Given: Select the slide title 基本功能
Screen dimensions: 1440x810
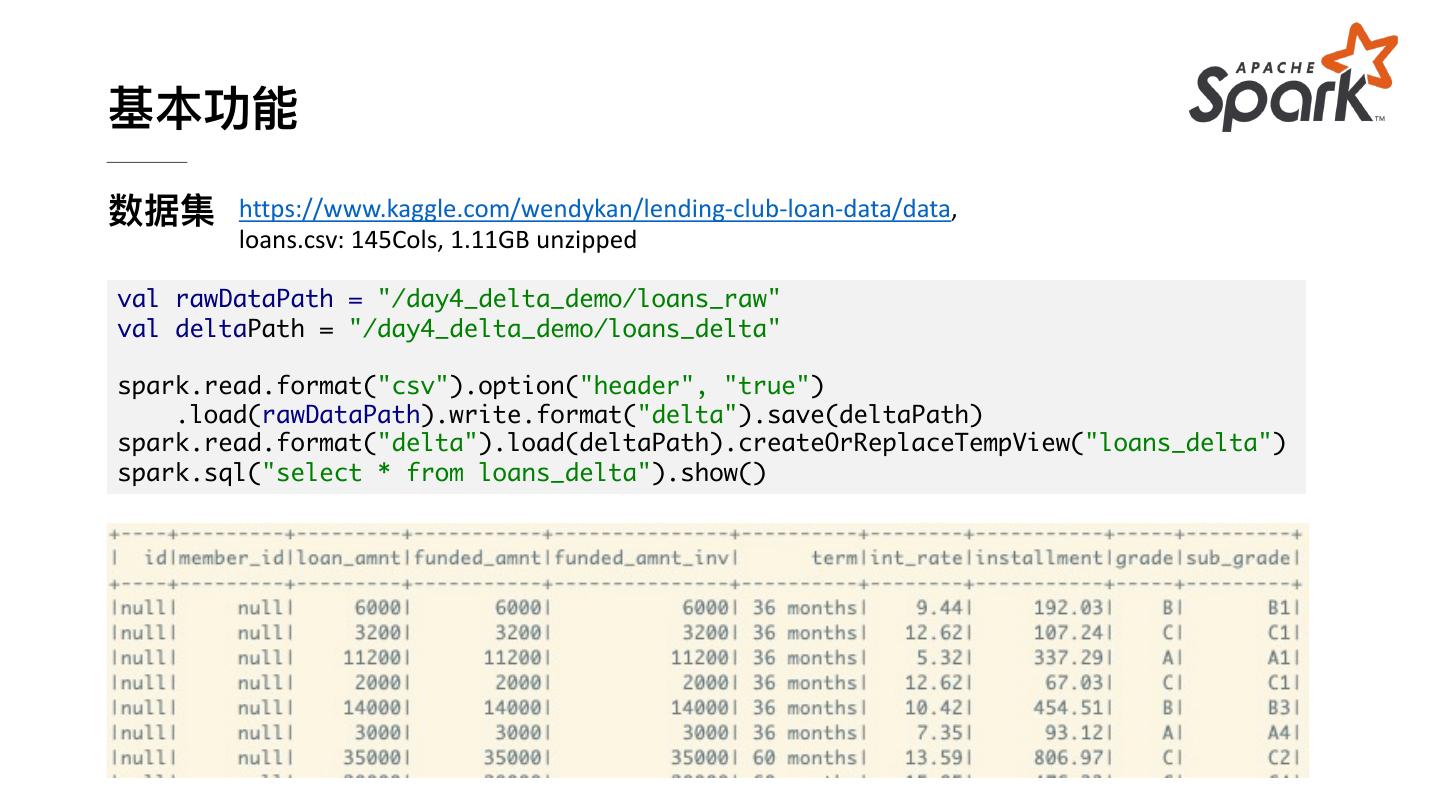Looking at the screenshot, I should coord(203,108).
